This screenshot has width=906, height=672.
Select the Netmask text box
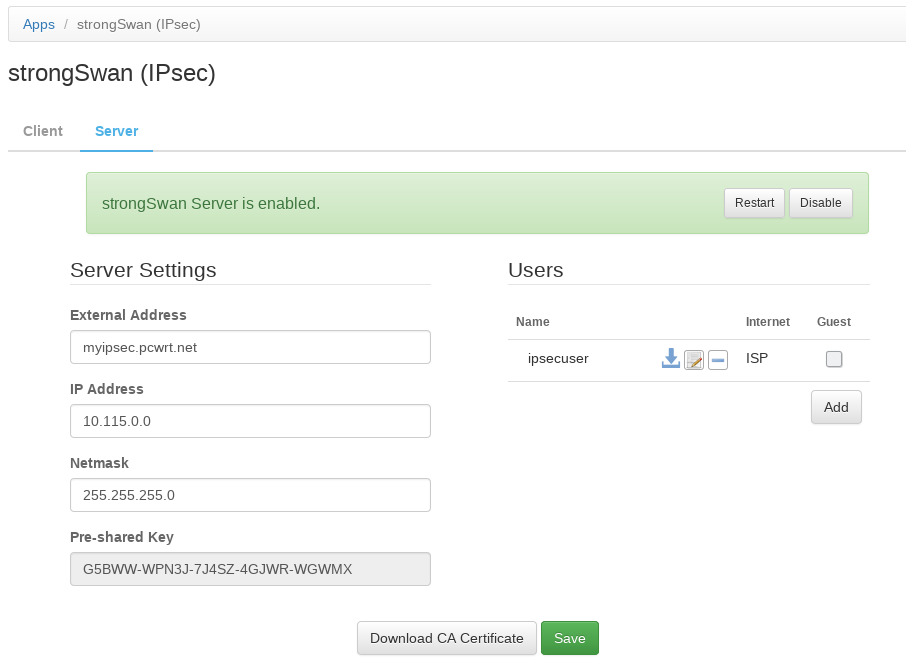tap(250, 495)
